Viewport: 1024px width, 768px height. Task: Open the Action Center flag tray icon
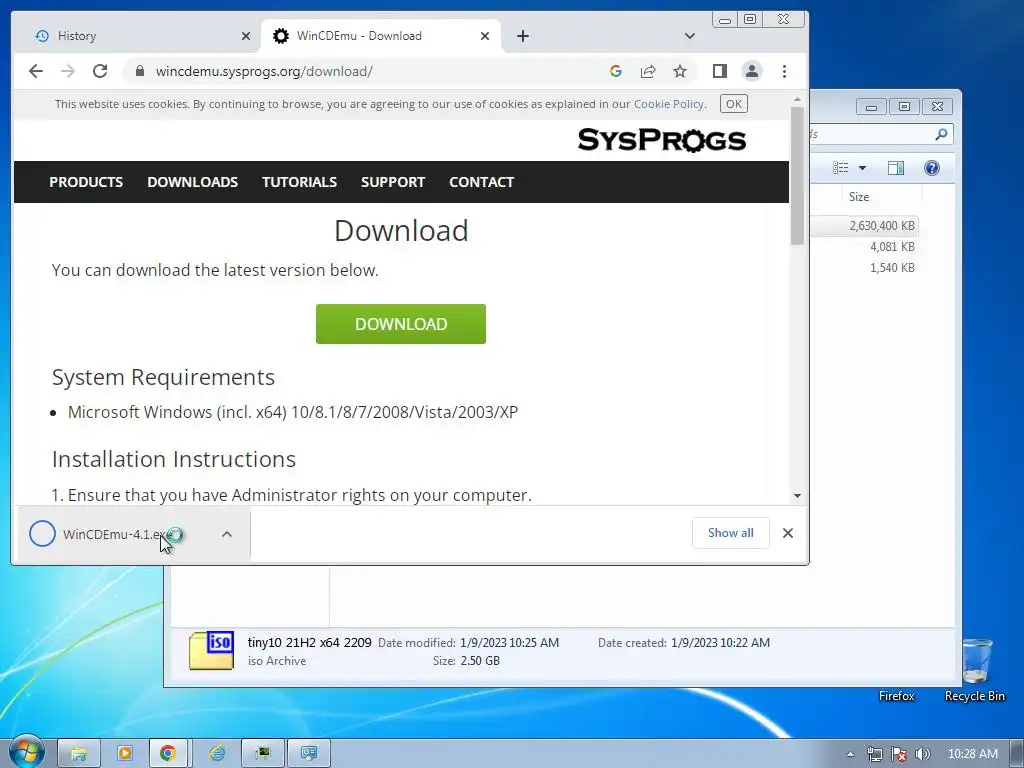click(x=899, y=754)
